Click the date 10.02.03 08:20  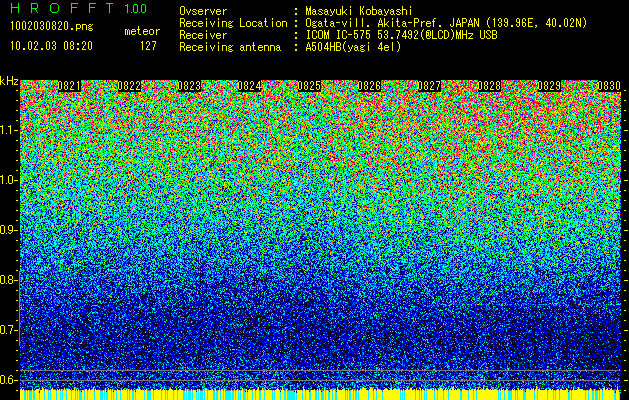51,46
